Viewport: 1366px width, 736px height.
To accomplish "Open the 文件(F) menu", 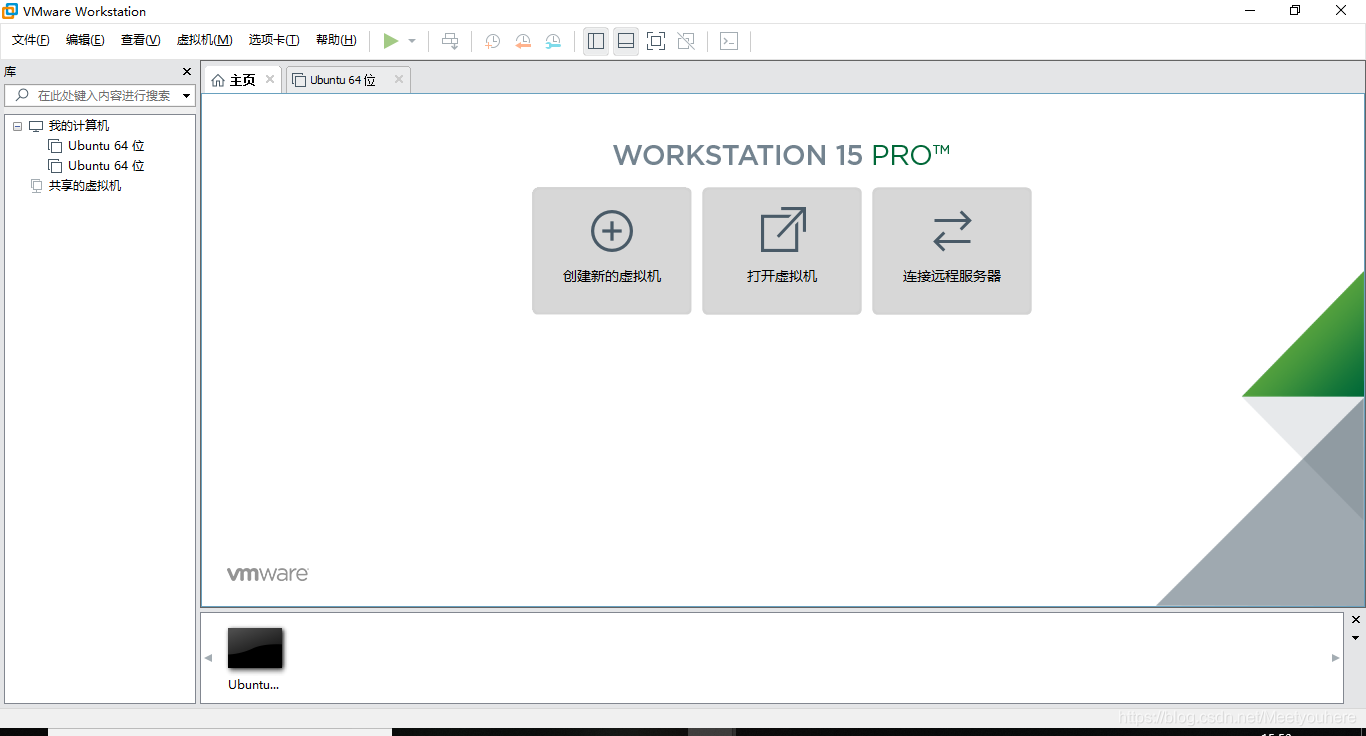I will 31,40.
